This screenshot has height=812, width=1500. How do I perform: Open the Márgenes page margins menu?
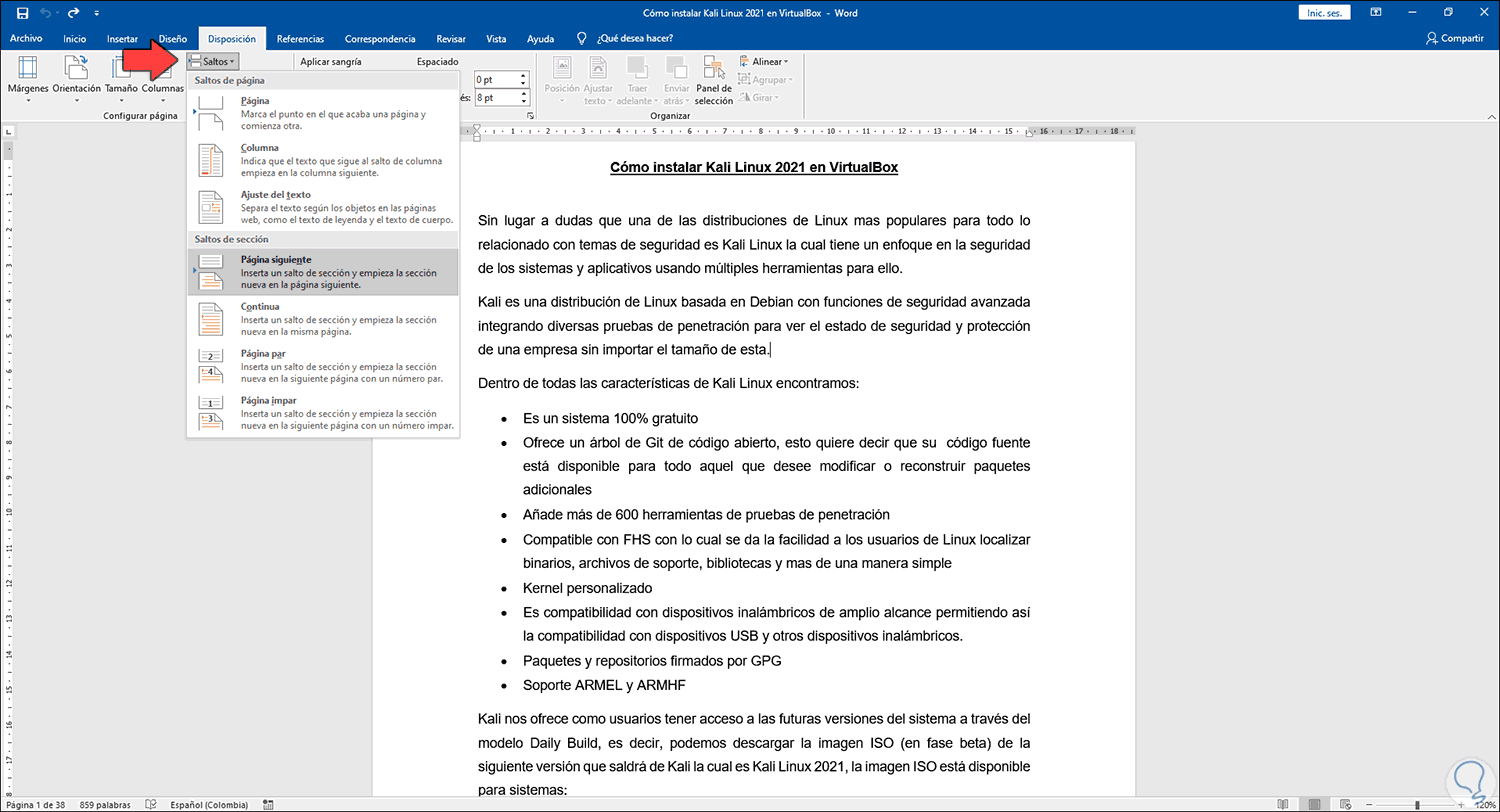tap(28, 80)
